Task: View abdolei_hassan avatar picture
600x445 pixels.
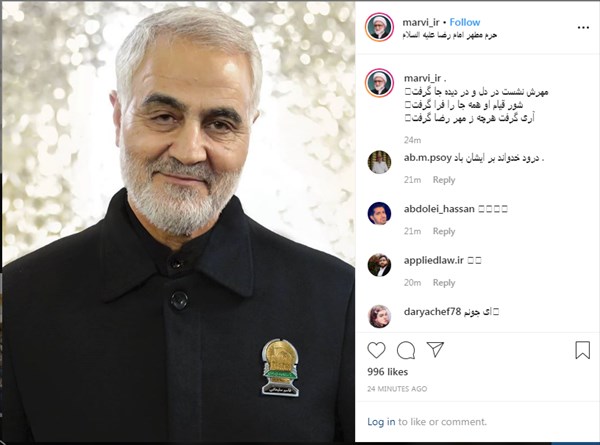Action: [x=379, y=213]
